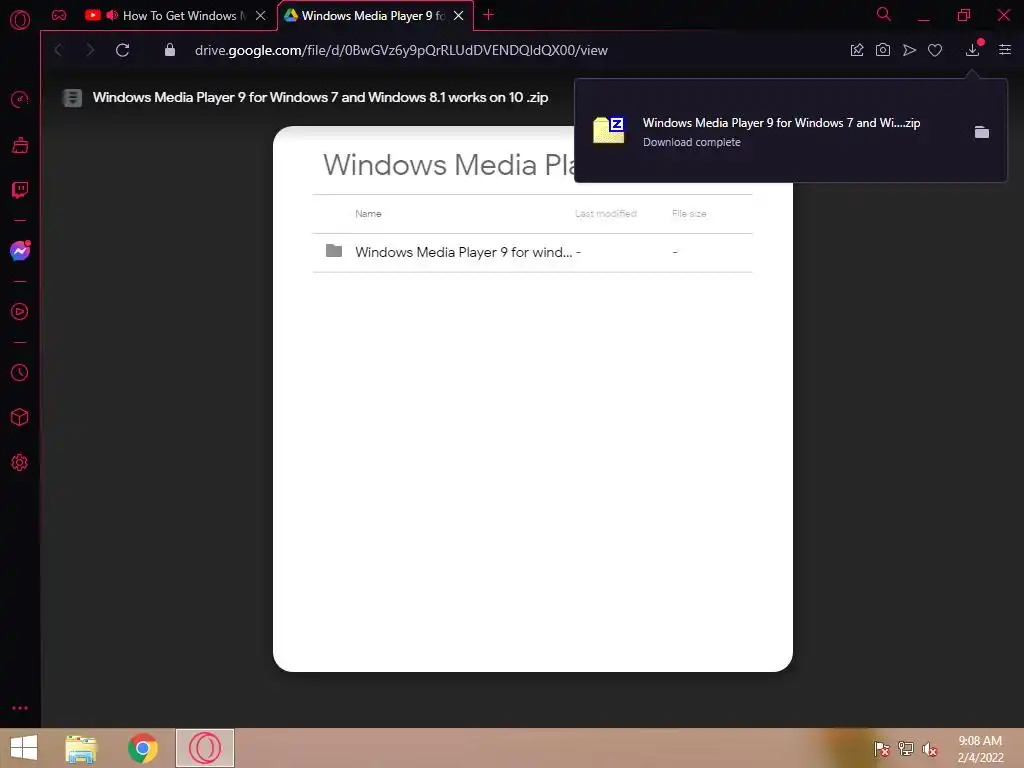Show downloaded zip in folder

pyautogui.click(x=982, y=132)
